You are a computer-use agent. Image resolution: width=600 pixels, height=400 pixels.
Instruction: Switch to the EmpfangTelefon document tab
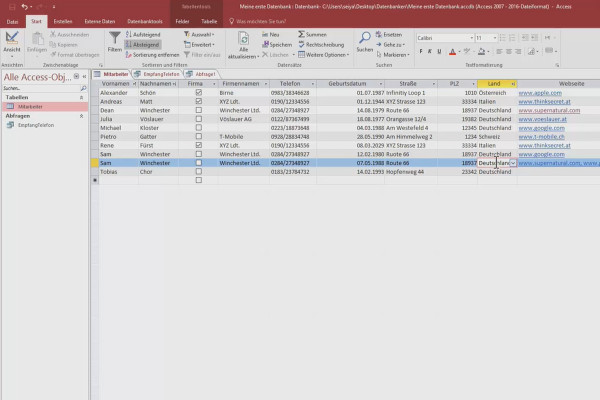158,74
